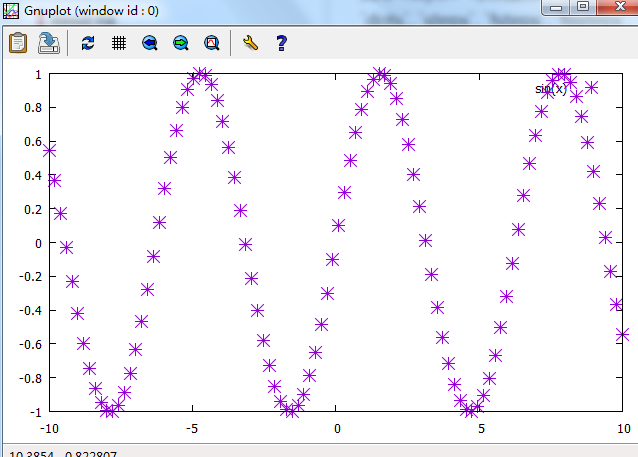Close the Gnuplot window
638x457 pixels.
pos(618,7)
